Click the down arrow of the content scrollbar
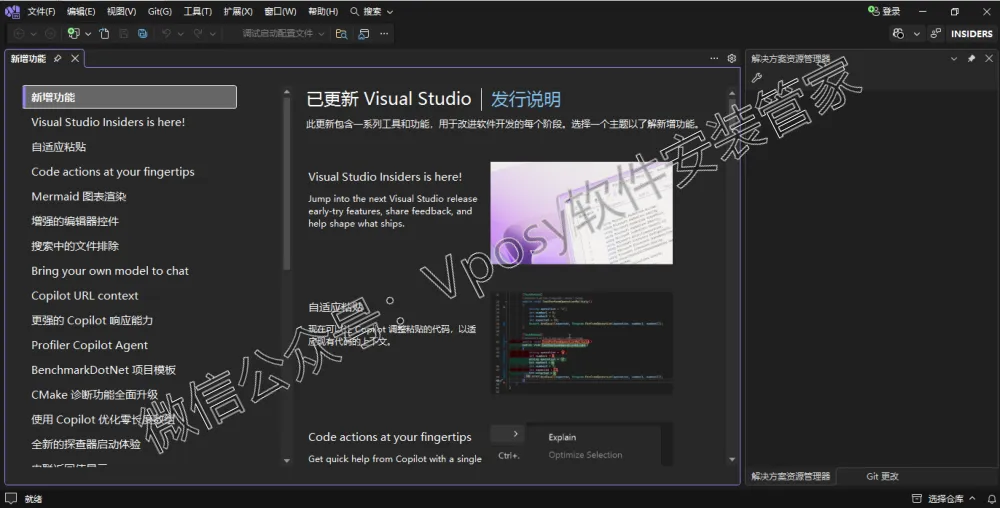Image resolution: width=1000 pixels, height=508 pixels. pos(732,460)
